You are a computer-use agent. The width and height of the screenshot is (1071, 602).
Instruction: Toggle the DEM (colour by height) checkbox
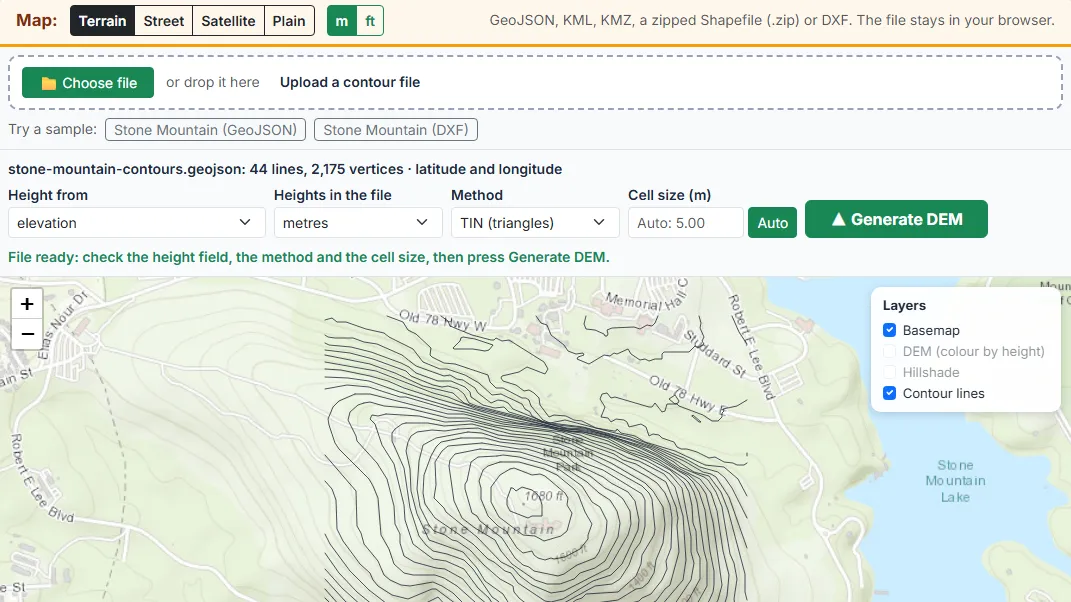tap(889, 351)
